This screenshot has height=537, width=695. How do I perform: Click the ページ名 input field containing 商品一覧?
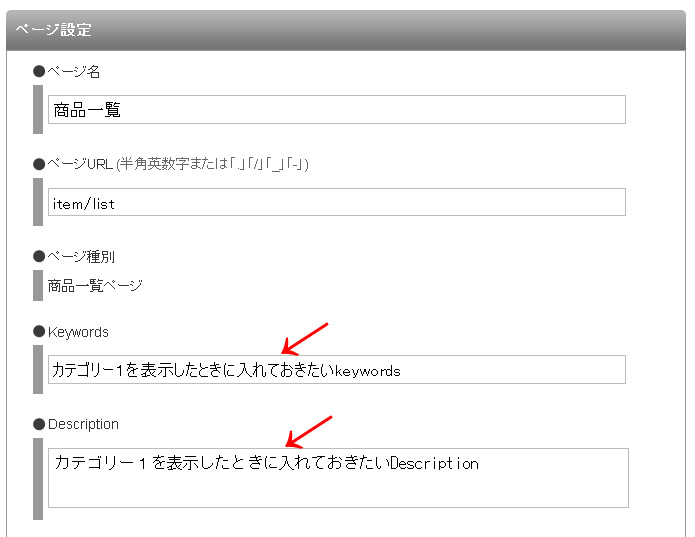336,109
